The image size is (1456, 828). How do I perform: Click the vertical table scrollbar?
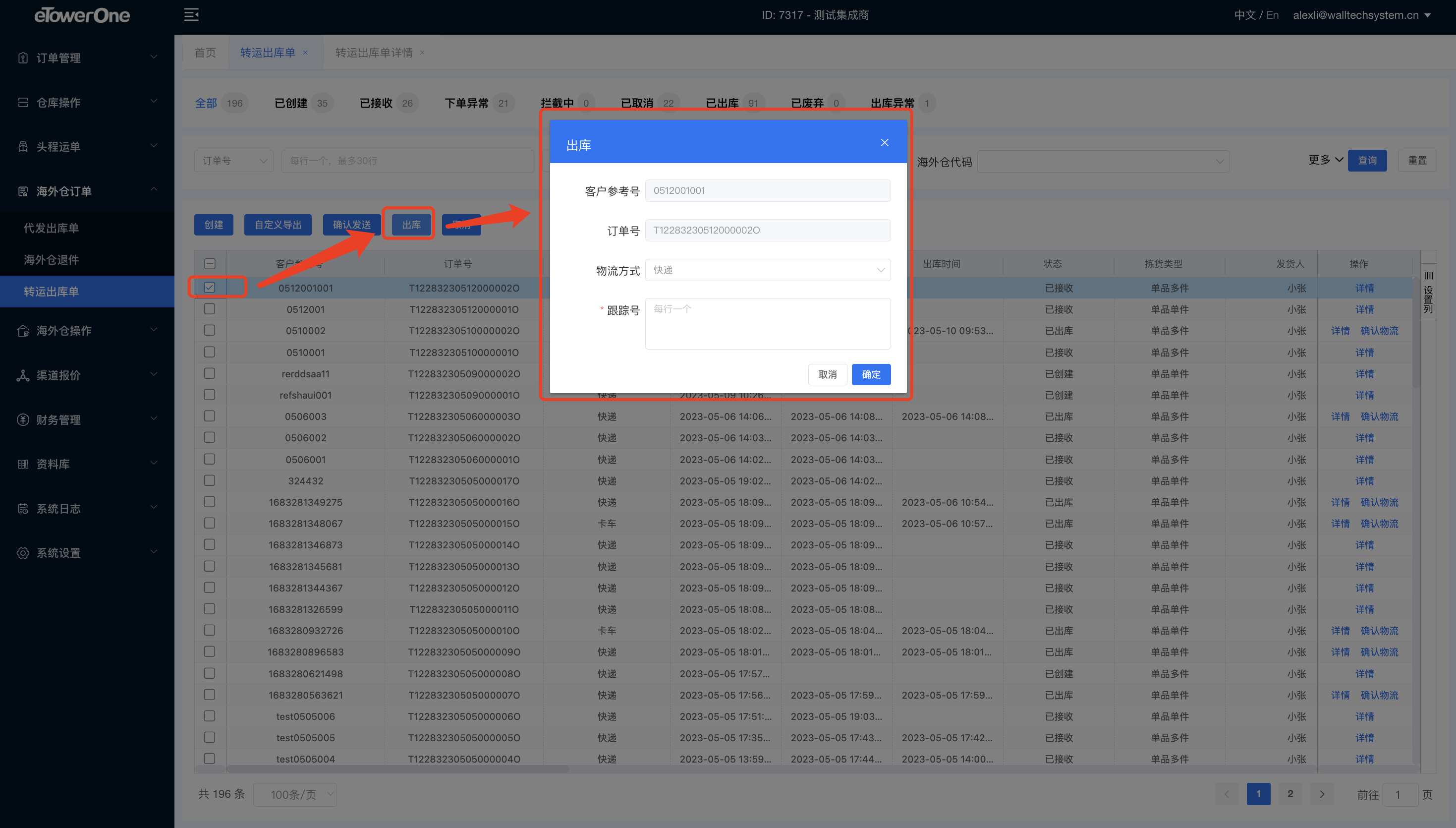point(1416,333)
